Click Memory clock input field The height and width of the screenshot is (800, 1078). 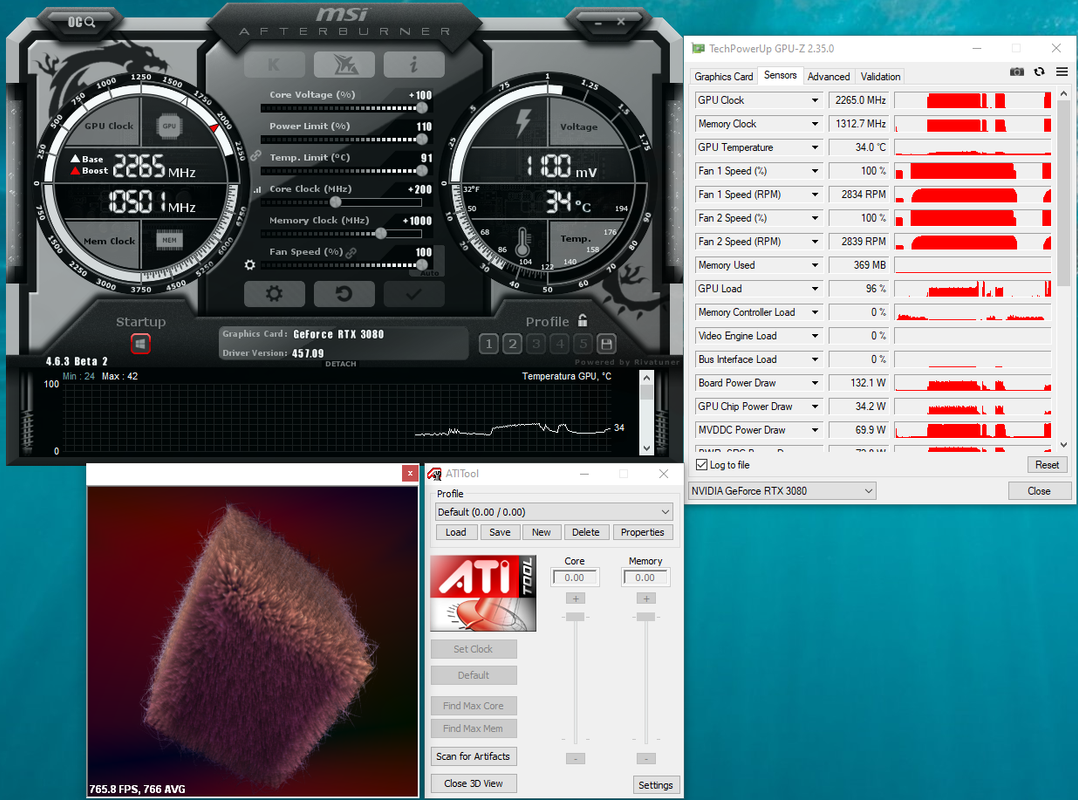click(645, 577)
